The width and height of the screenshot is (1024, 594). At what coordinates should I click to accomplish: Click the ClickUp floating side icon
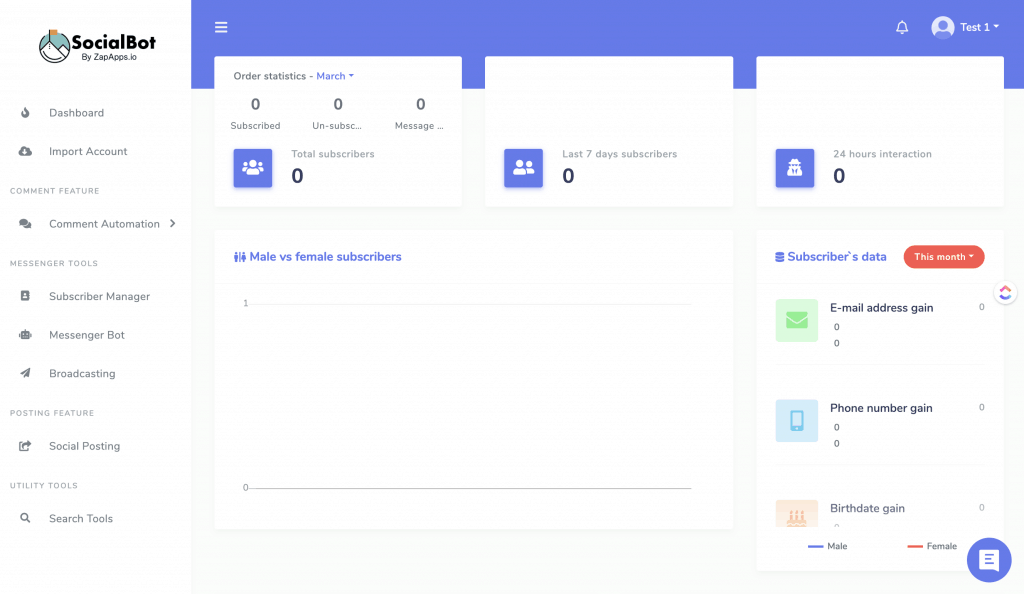(x=1005, y=292)
